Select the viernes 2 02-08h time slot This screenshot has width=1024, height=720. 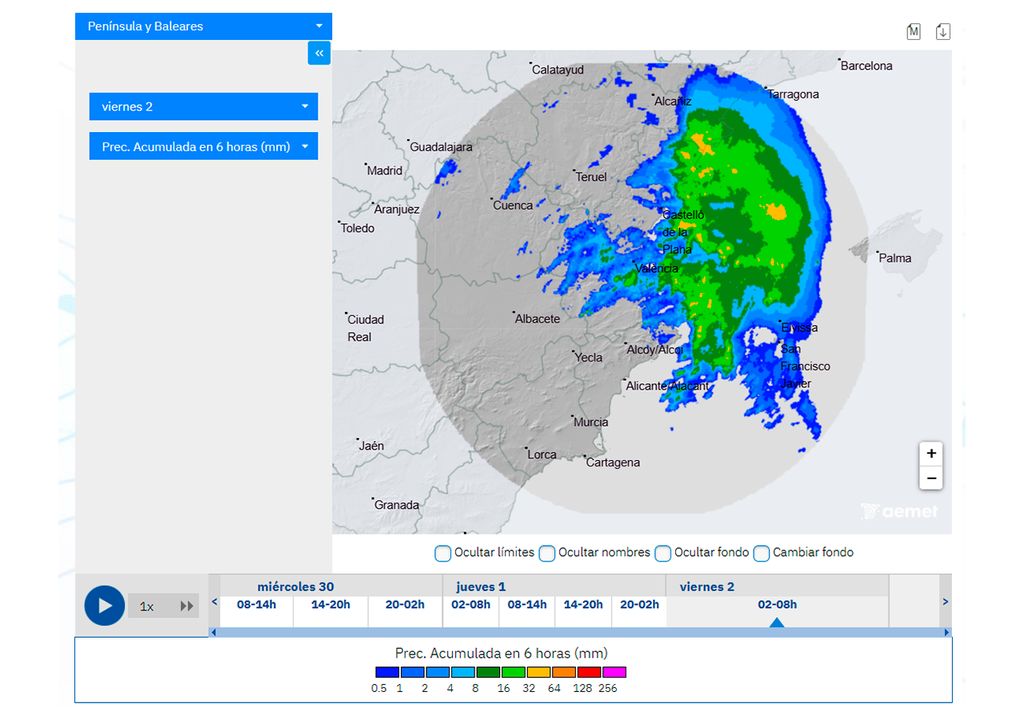(777, 605)
